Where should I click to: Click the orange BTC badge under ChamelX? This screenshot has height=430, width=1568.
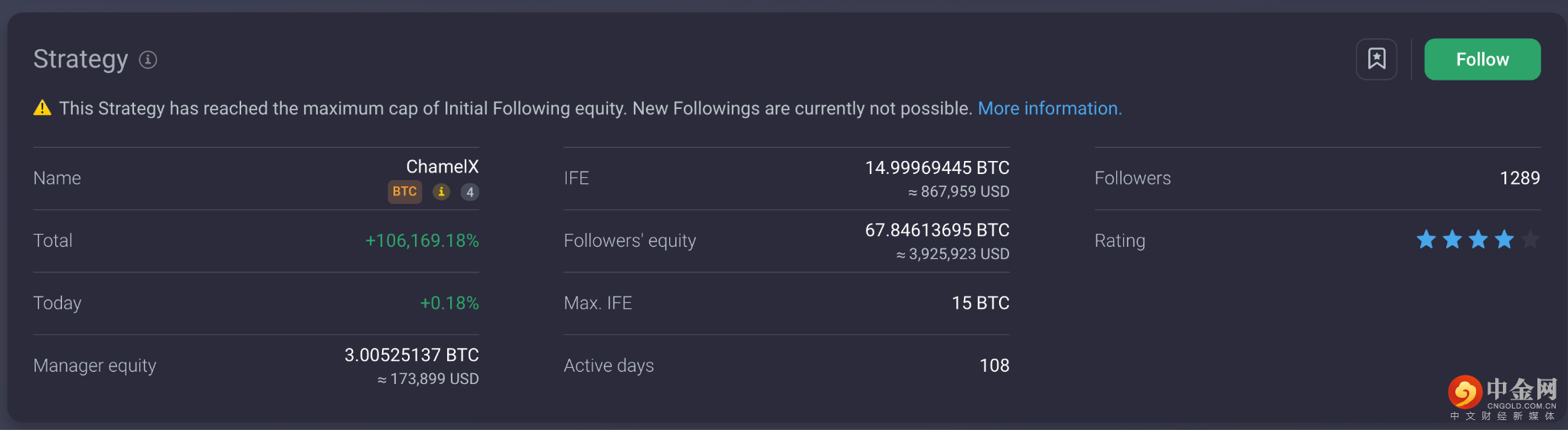click(404, 192)
